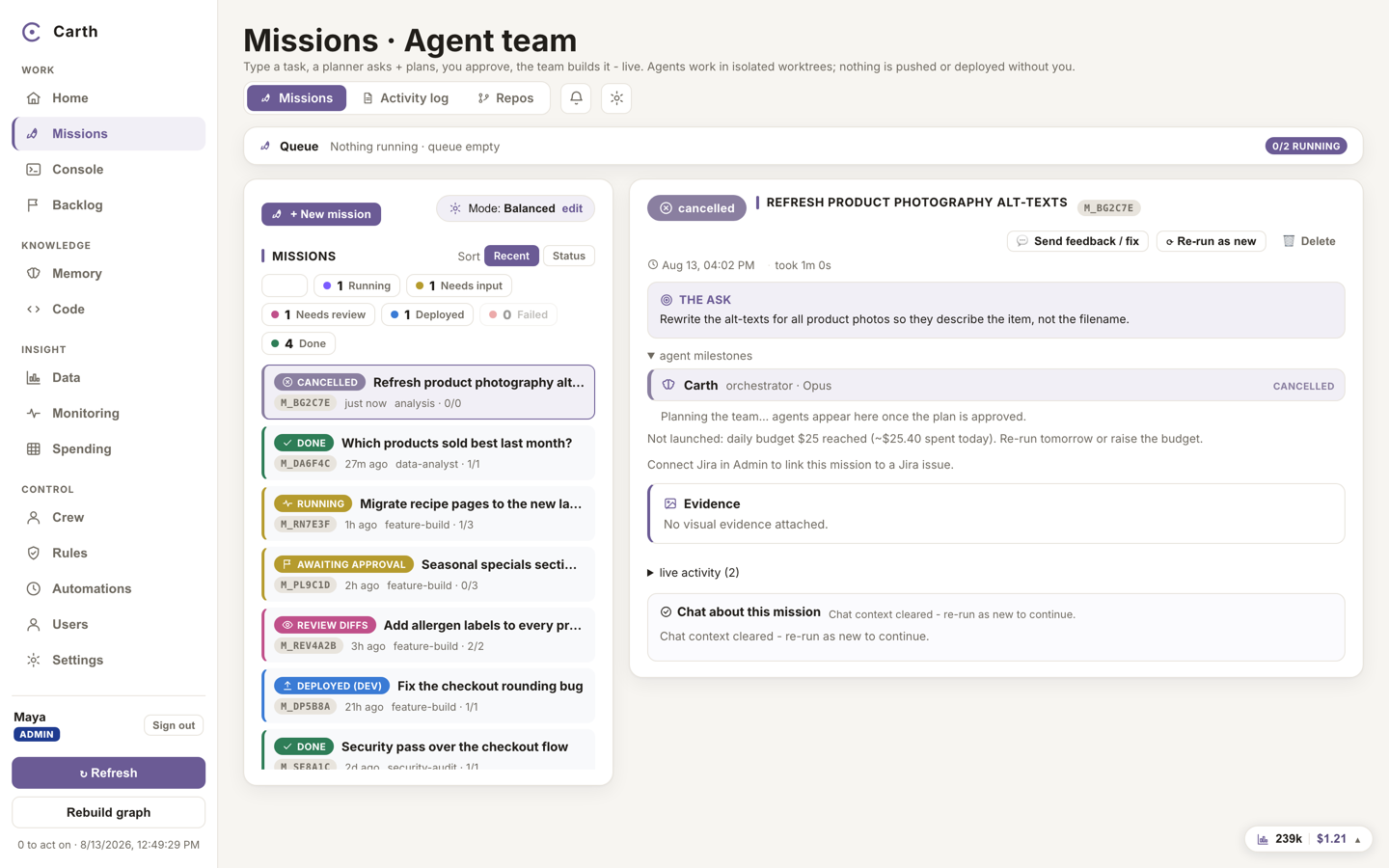The image size is (1389, 868).
Task: Open the notifications bell
Action: tap(576, 98)
